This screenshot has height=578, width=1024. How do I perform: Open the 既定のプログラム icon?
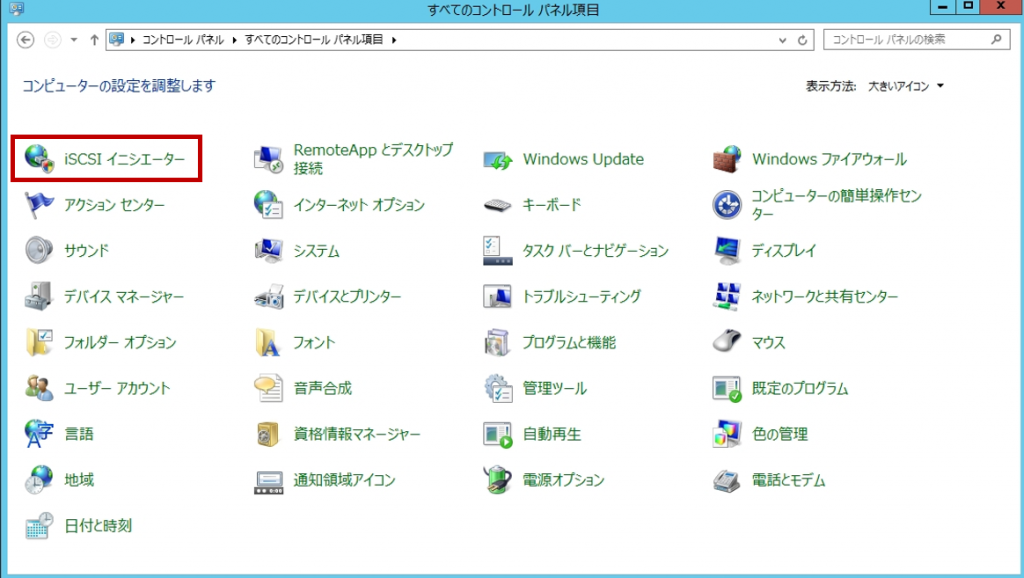tap(727, 388)
